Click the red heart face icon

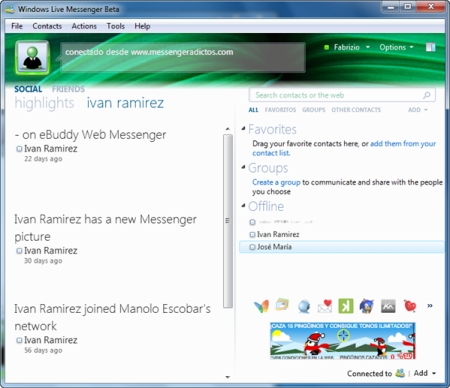click(410, 306)
